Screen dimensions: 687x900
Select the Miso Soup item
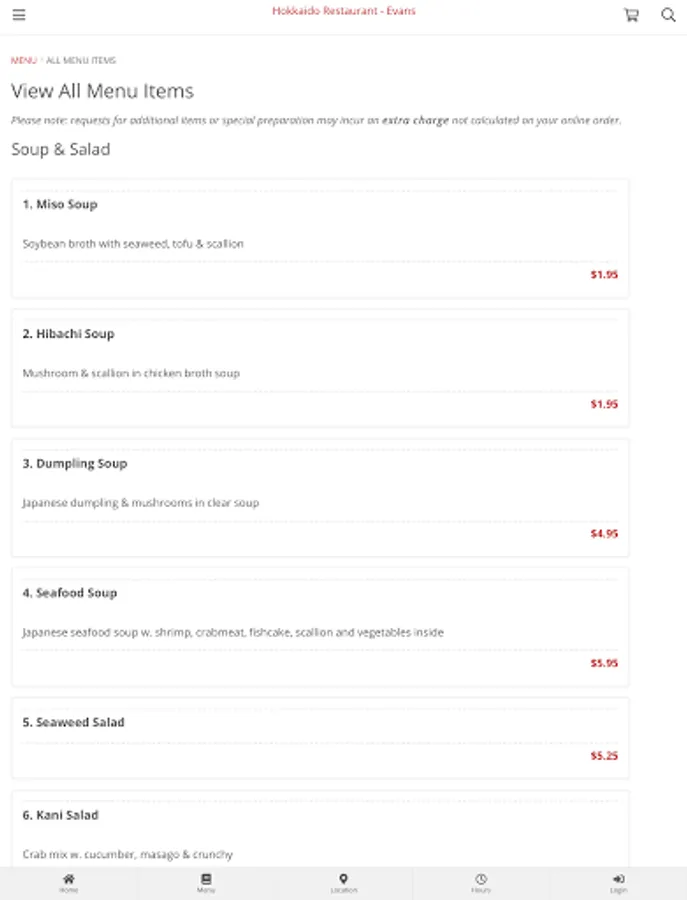point(60,205)
